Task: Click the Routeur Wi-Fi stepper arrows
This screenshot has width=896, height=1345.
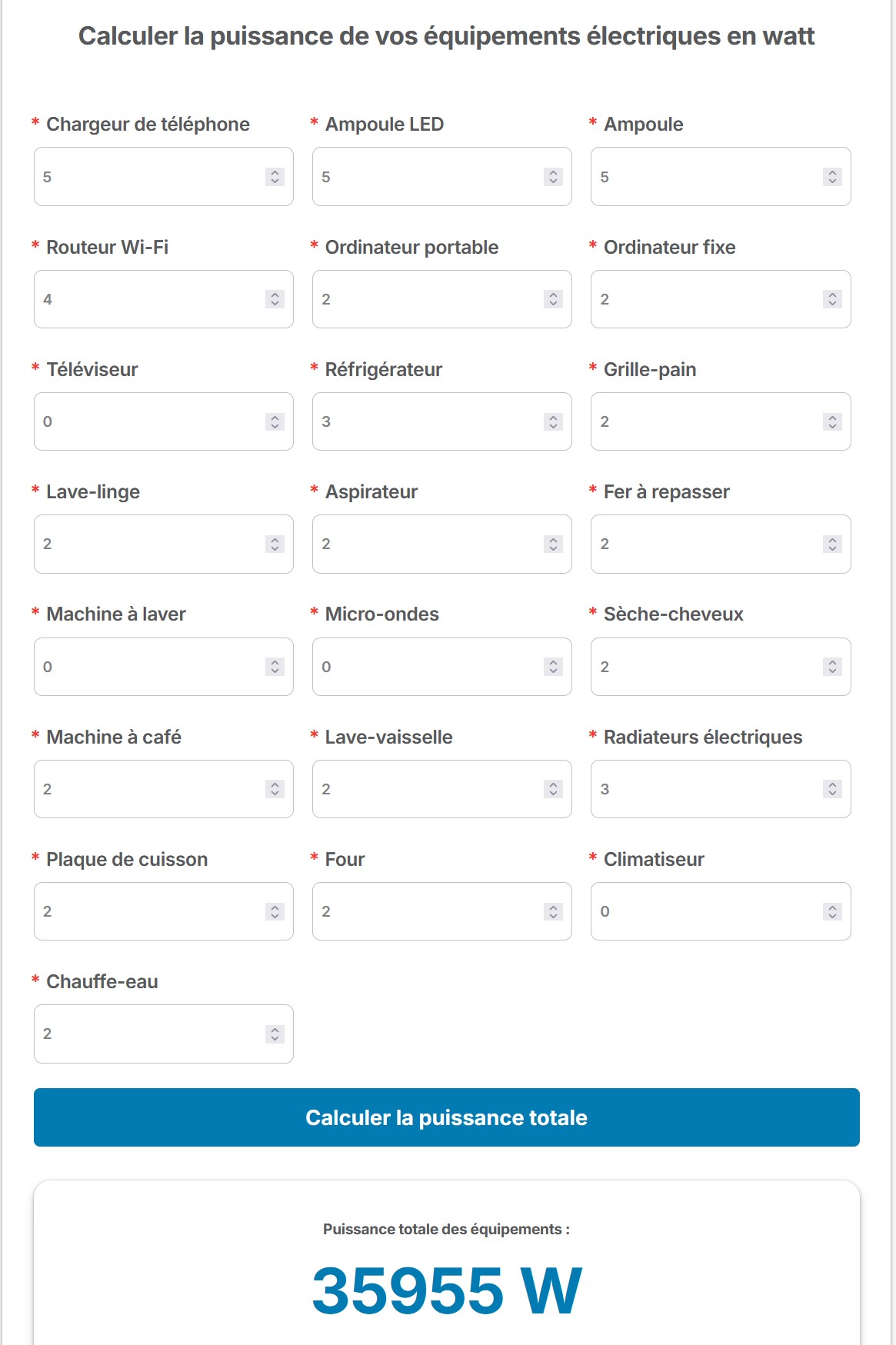Action: [275, 299]
